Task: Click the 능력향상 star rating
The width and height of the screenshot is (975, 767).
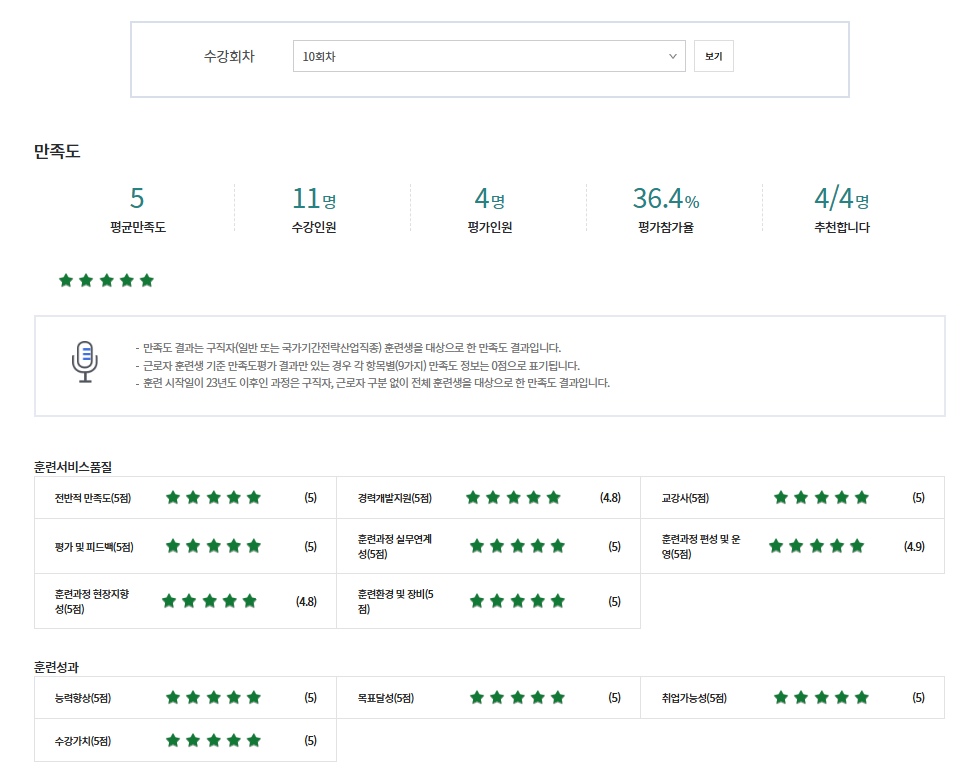Action: pos(213,697)
